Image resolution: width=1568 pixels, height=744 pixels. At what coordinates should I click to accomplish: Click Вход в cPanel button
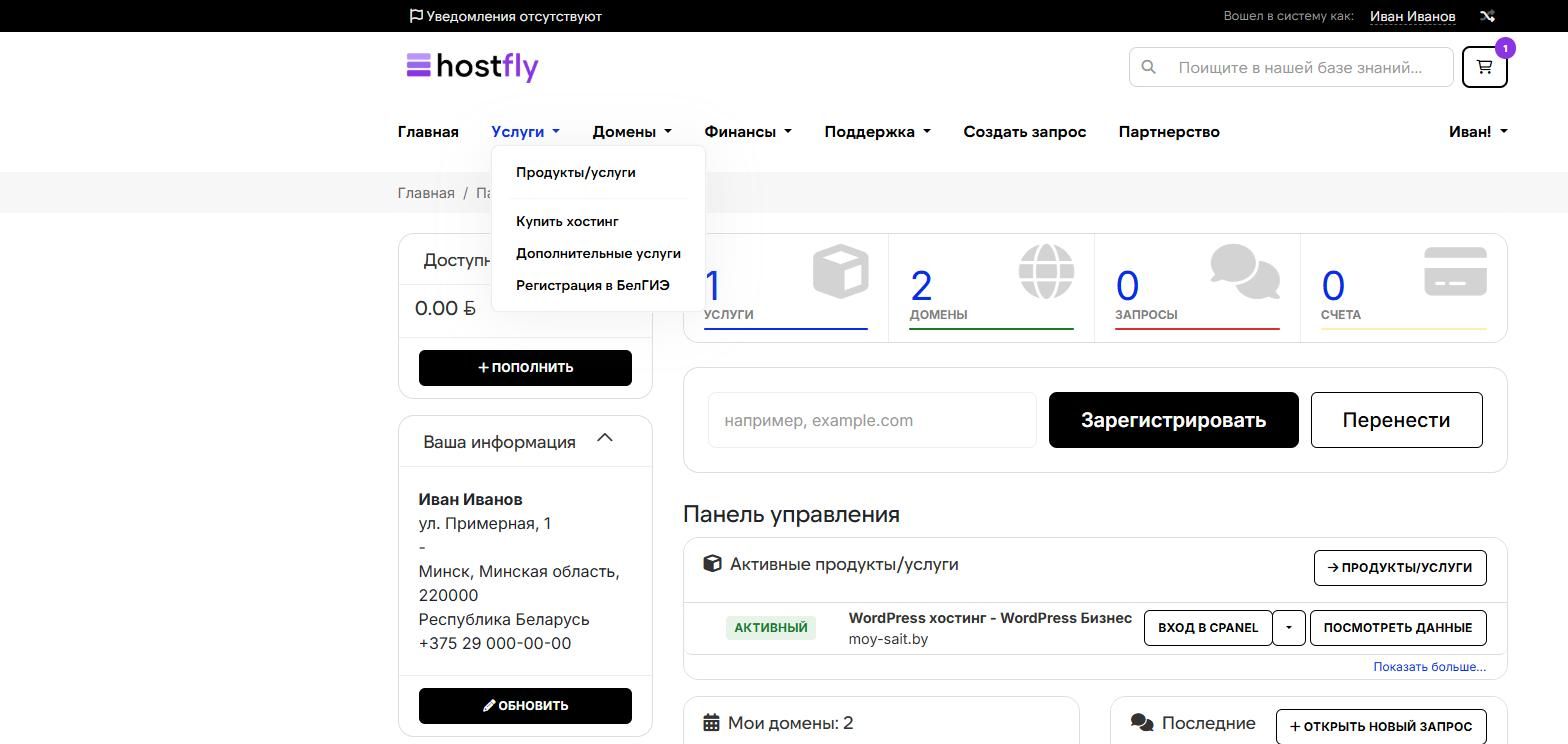tap(1208, 628)
